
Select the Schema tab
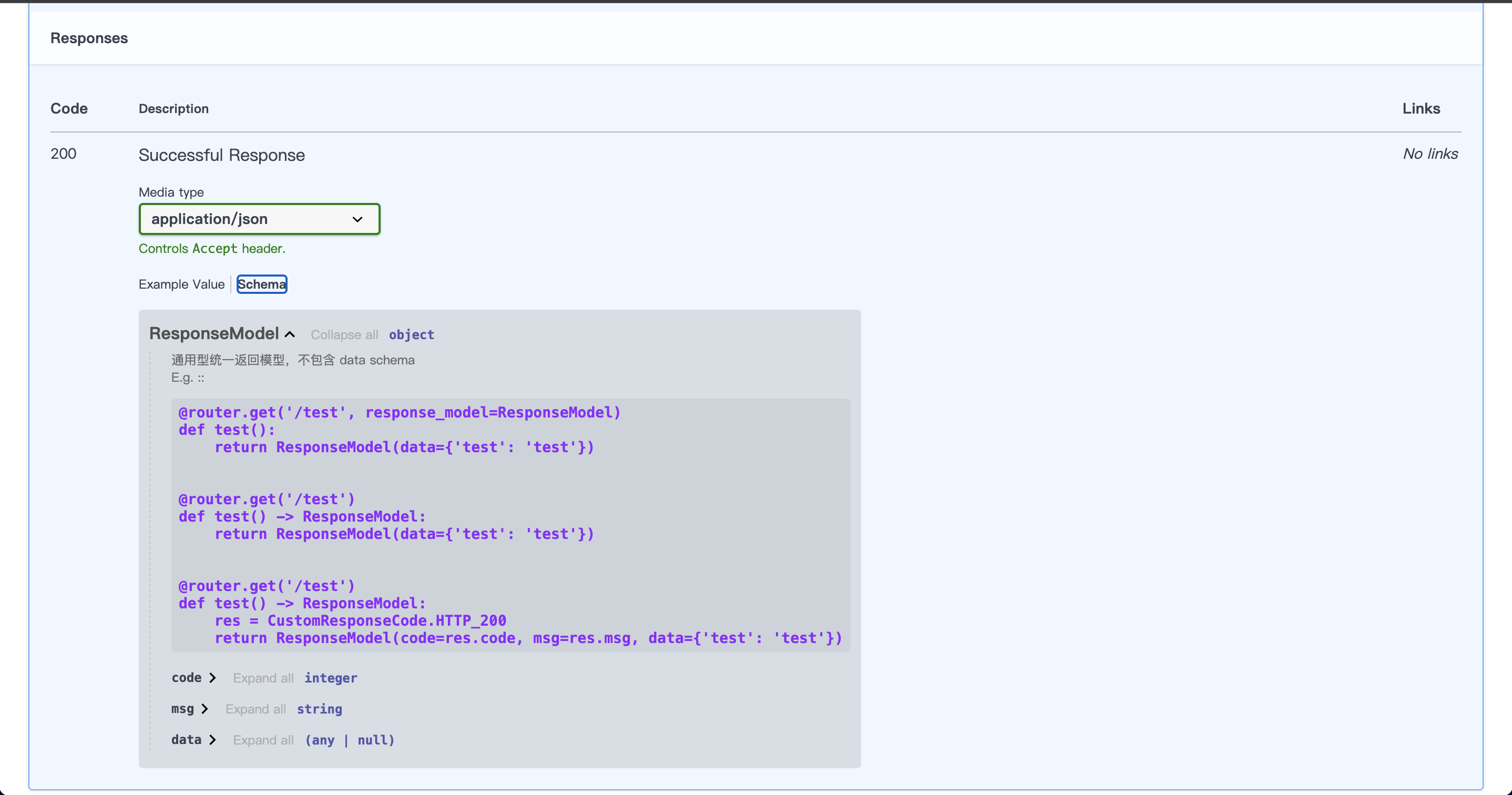(262, 284)
